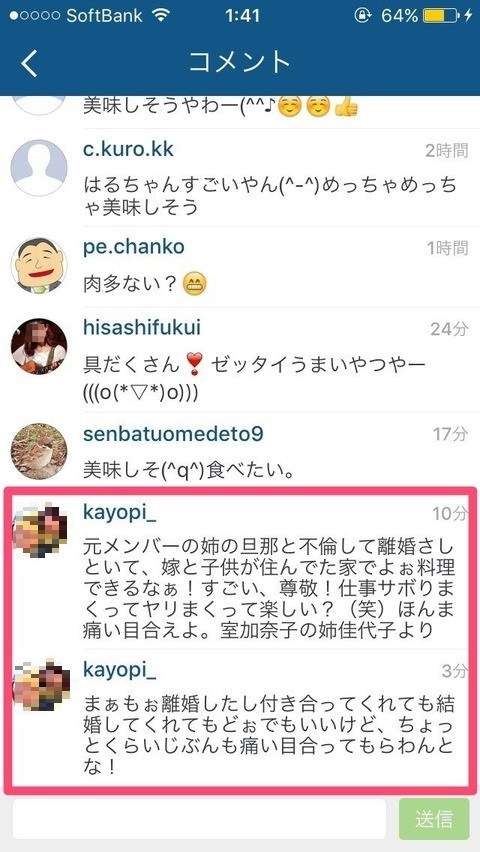
Task: Open hisashifukui username link
Action: [x=142, y=328]
